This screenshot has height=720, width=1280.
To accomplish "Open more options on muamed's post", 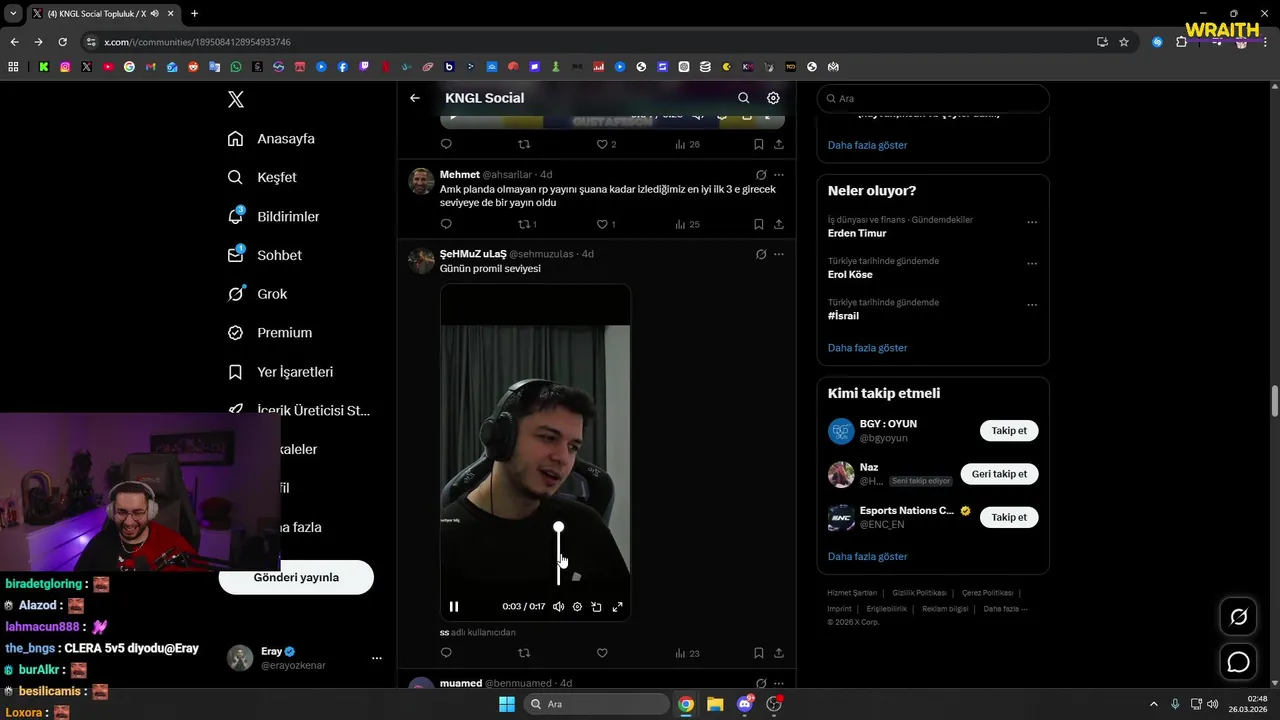I will click(779, 683).
